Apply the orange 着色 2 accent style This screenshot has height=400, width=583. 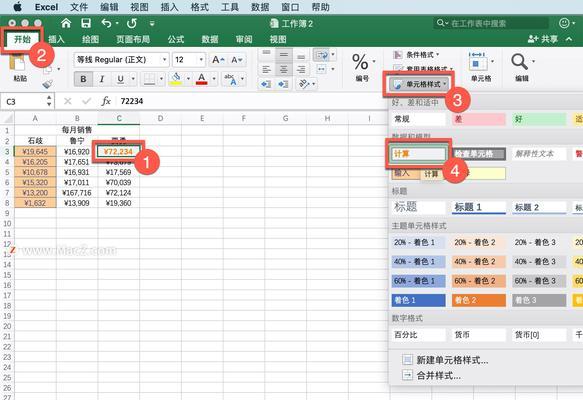click(479, 300)
